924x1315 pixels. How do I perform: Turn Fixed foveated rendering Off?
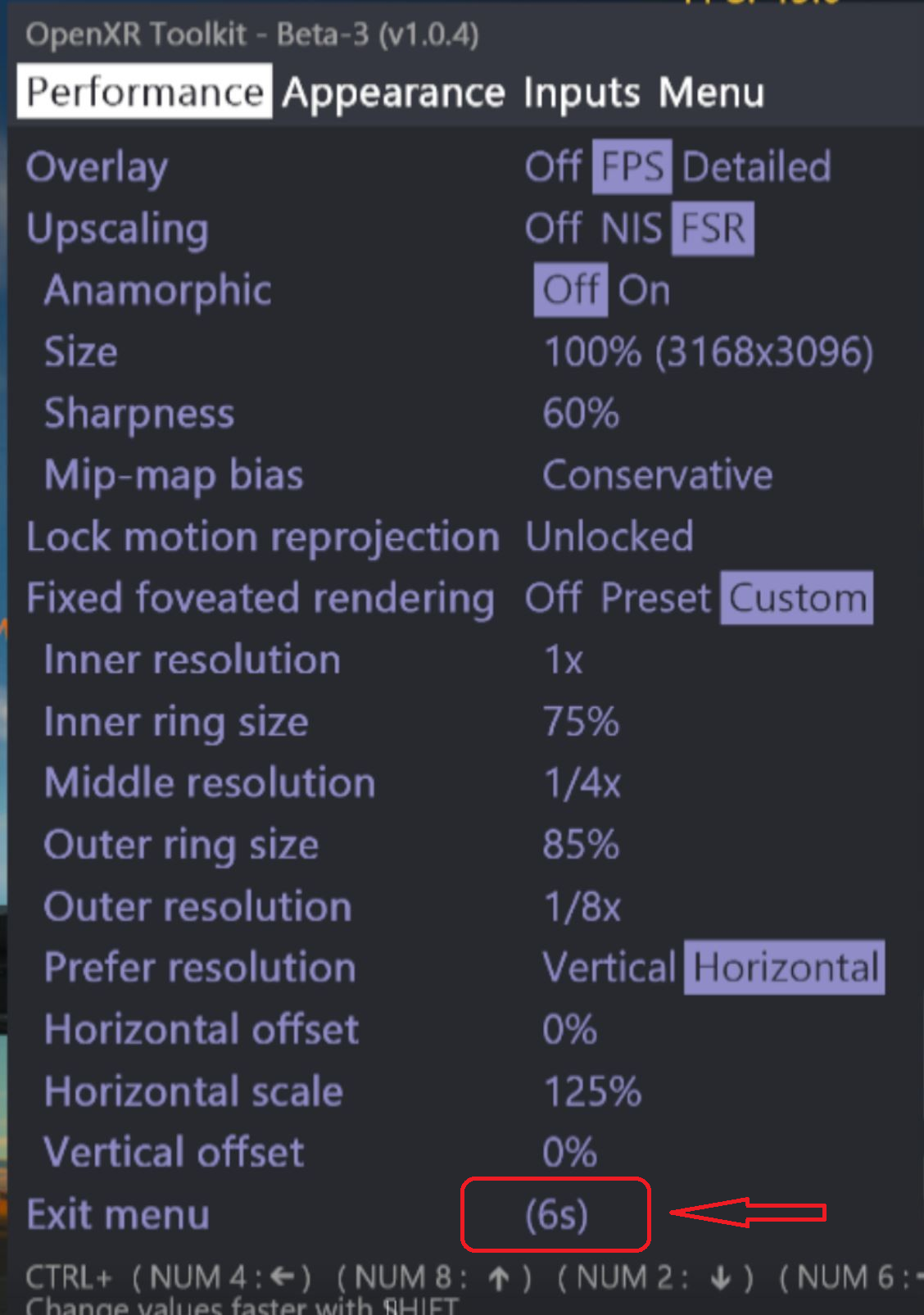coord(553,598)
